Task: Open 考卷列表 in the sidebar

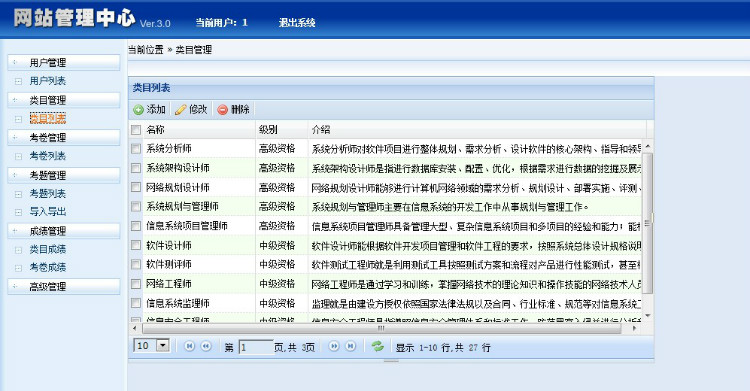Action: click(x=47, y=156)
